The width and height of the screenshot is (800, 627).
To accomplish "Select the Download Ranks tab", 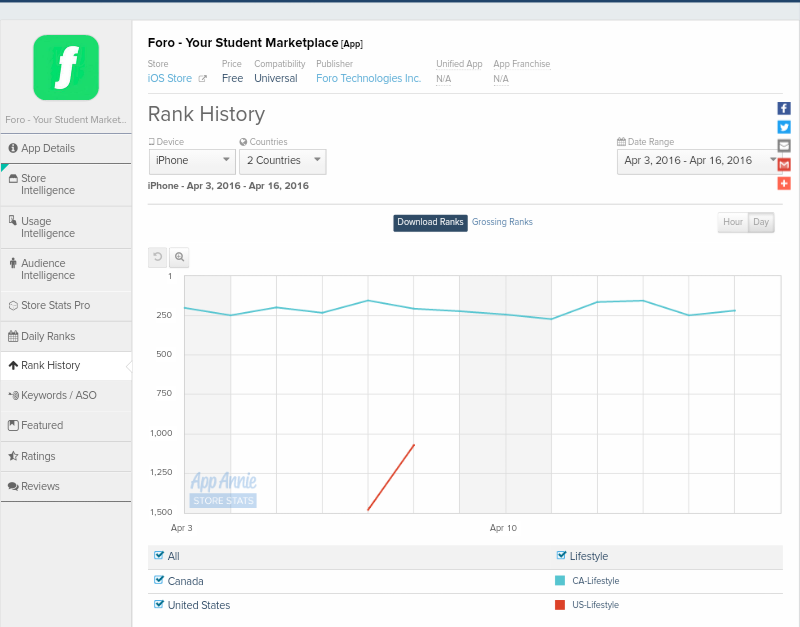I will 430,222.
